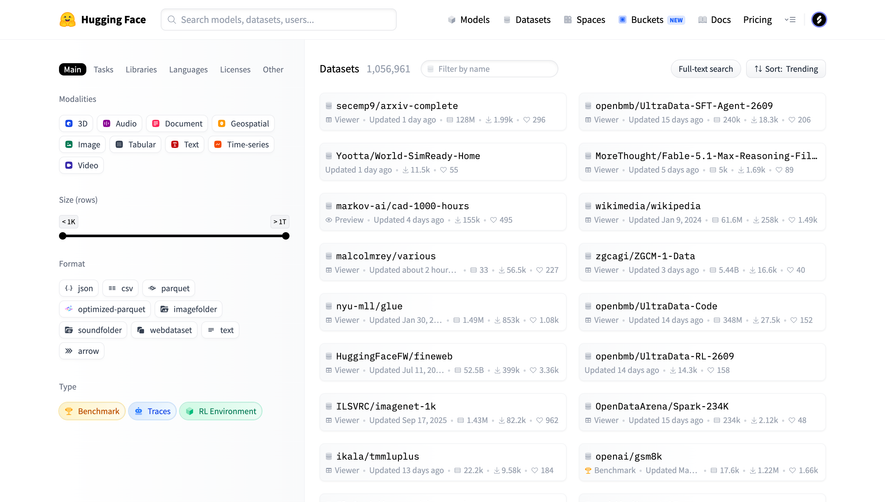Filter by optimized-parquet format

105,309
